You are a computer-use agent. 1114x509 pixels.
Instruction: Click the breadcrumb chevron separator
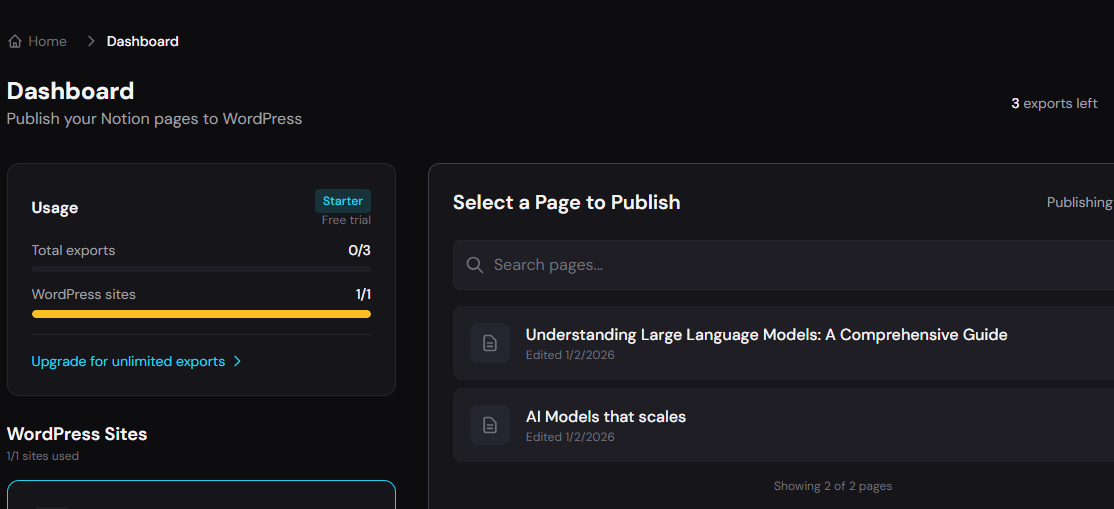(x=90, y=41)
